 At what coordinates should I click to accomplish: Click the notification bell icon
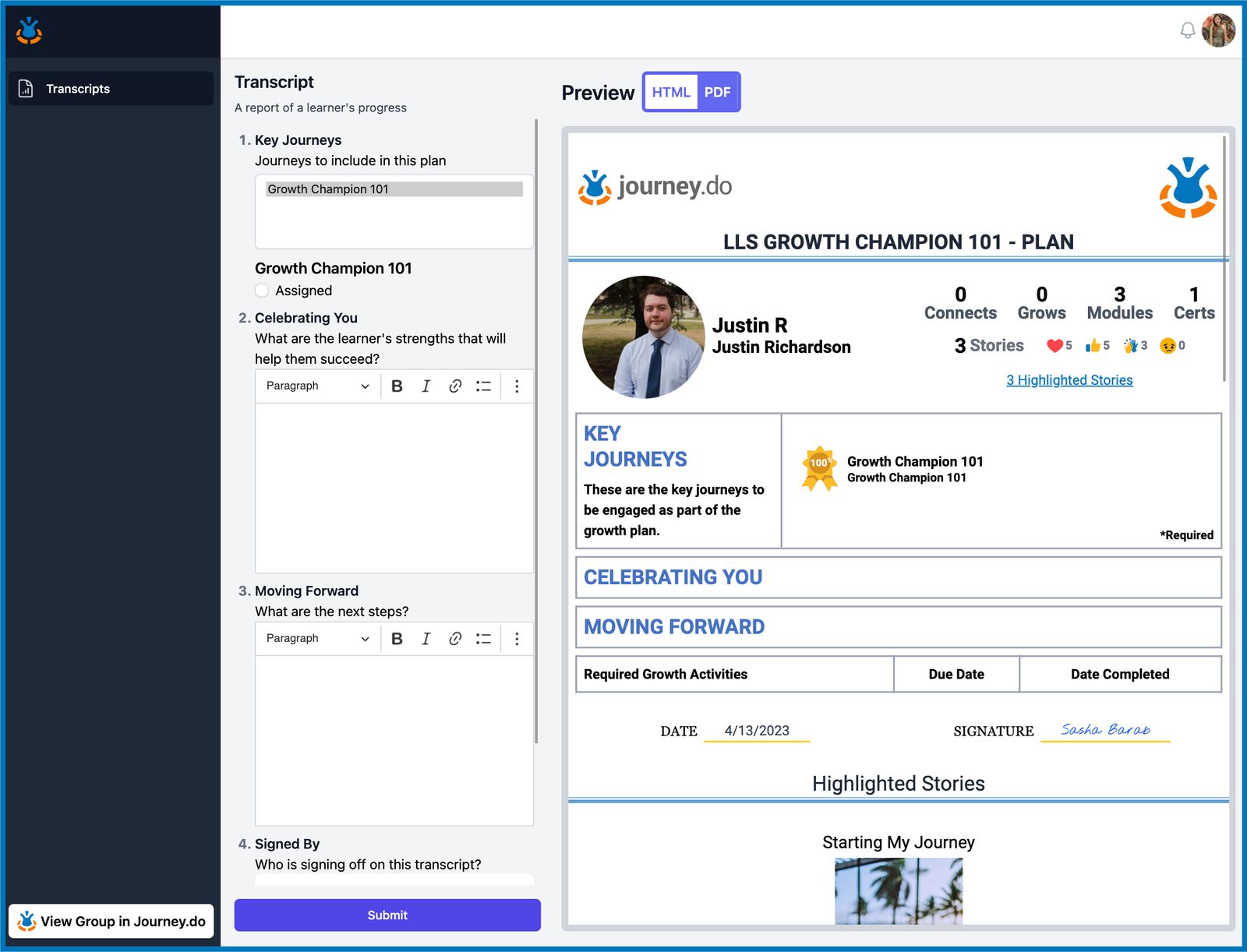click(1187, 30)
